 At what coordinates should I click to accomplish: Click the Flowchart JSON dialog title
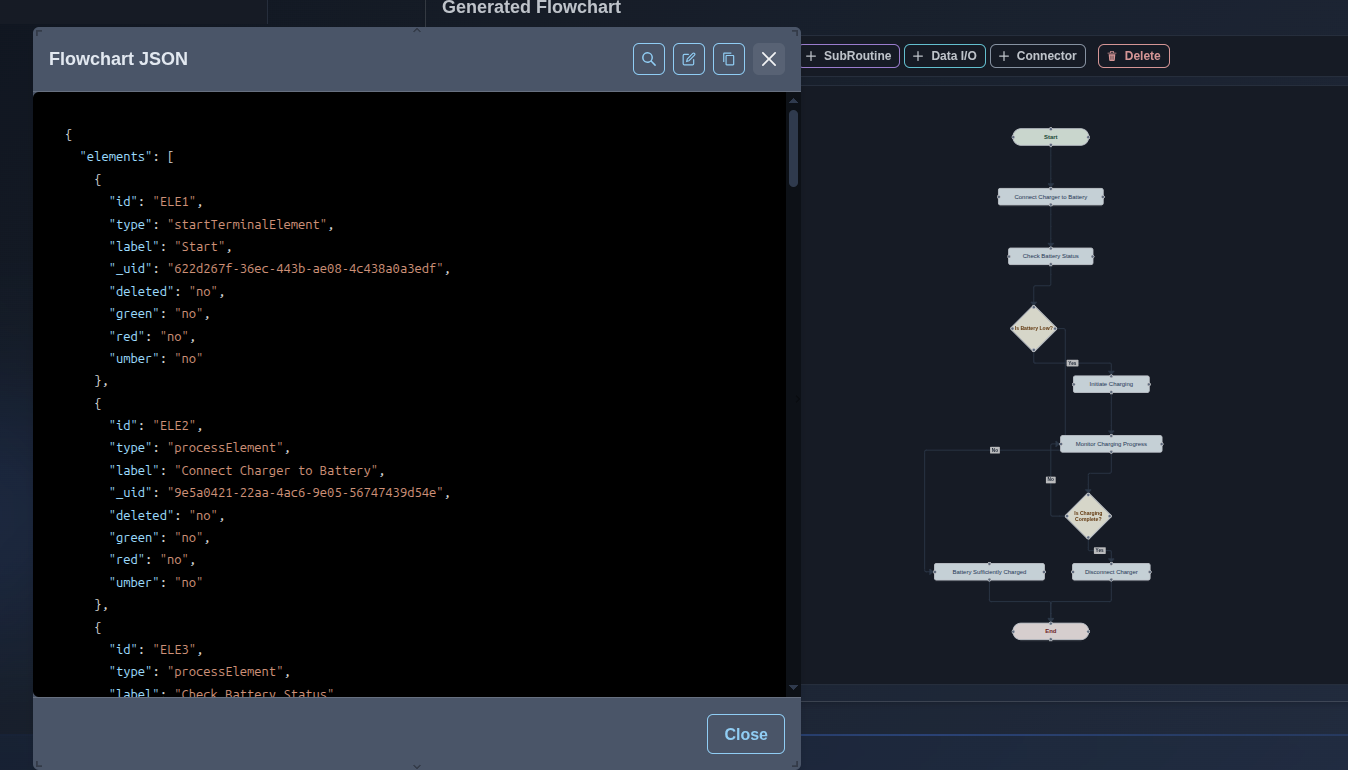pyautogui.click(x=118, y=59)
